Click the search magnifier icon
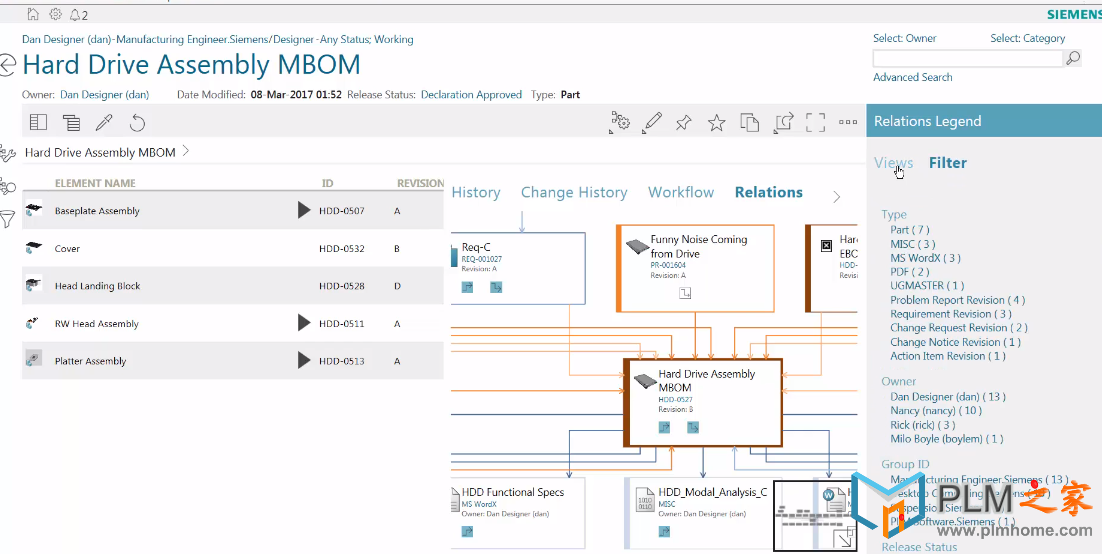This screenshot has height=554, width=1102. click(x=1072, y=58)
